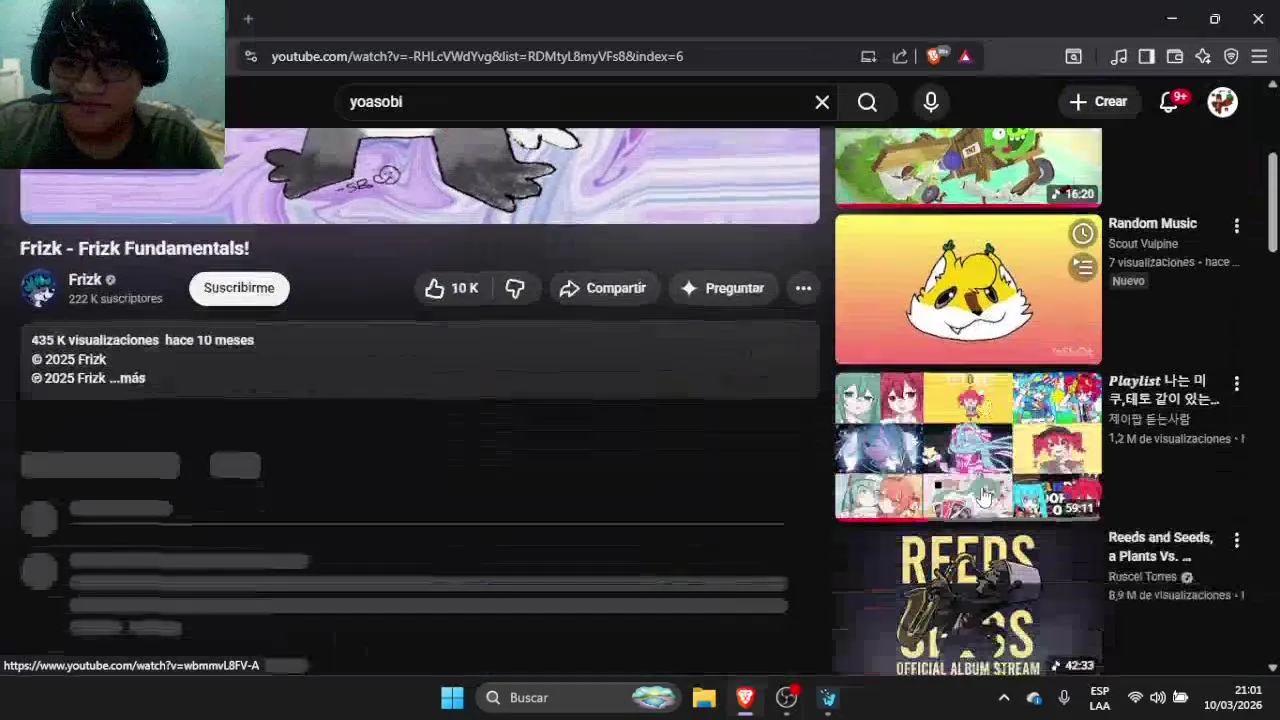Screen dimensions: 1280x720
Task: Click the site info icon left of URL
Action: [250, 57]
